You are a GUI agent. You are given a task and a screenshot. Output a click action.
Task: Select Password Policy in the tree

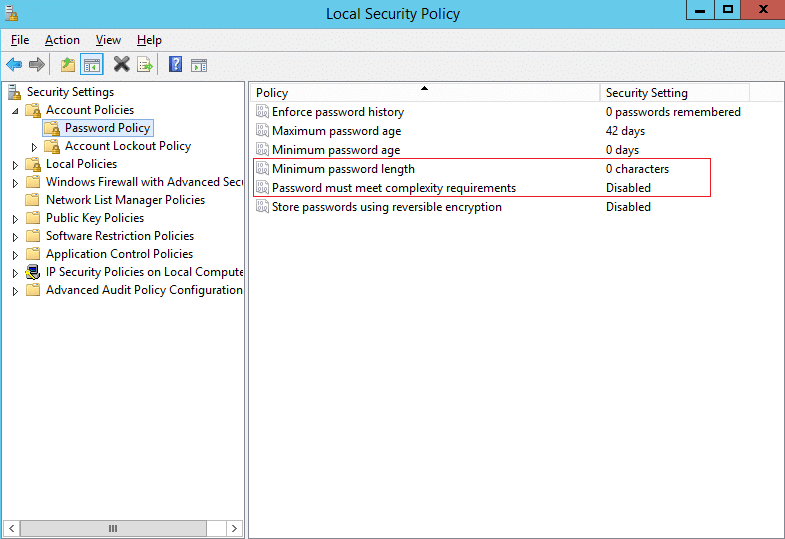pos(108,128)
